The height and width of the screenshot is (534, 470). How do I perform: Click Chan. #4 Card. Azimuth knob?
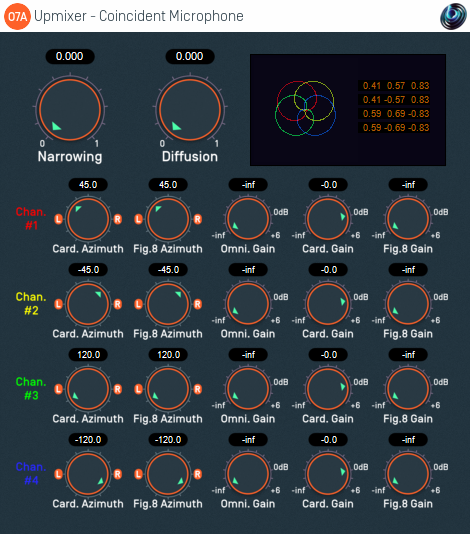pyautogui.click(x=88, y=474)
